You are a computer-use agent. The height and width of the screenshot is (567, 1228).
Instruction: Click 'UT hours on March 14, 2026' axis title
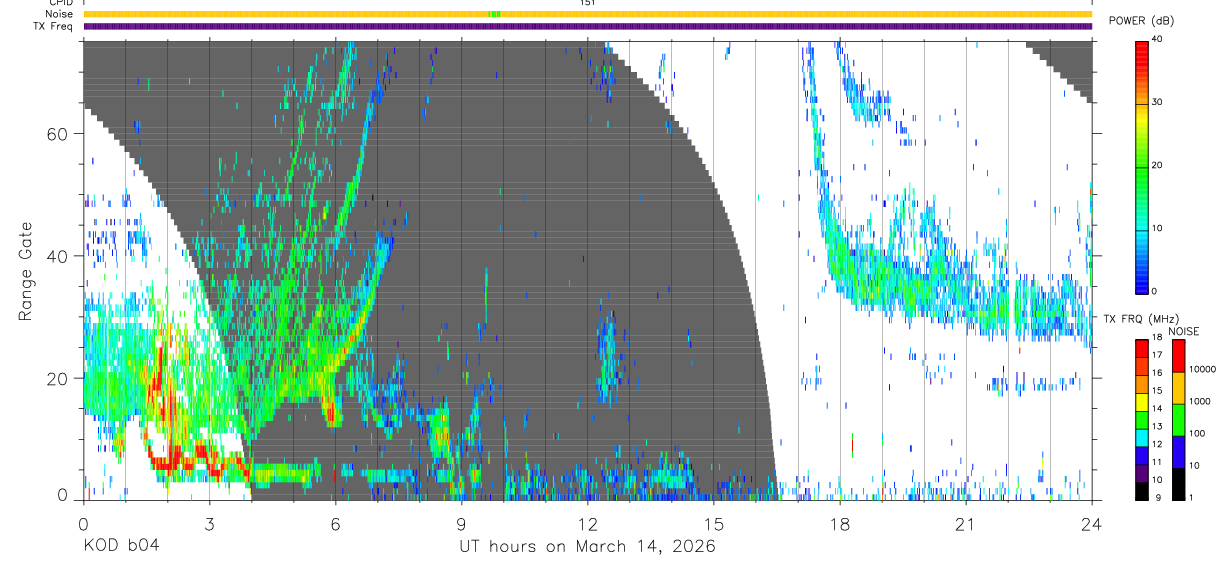click(587, 547)
